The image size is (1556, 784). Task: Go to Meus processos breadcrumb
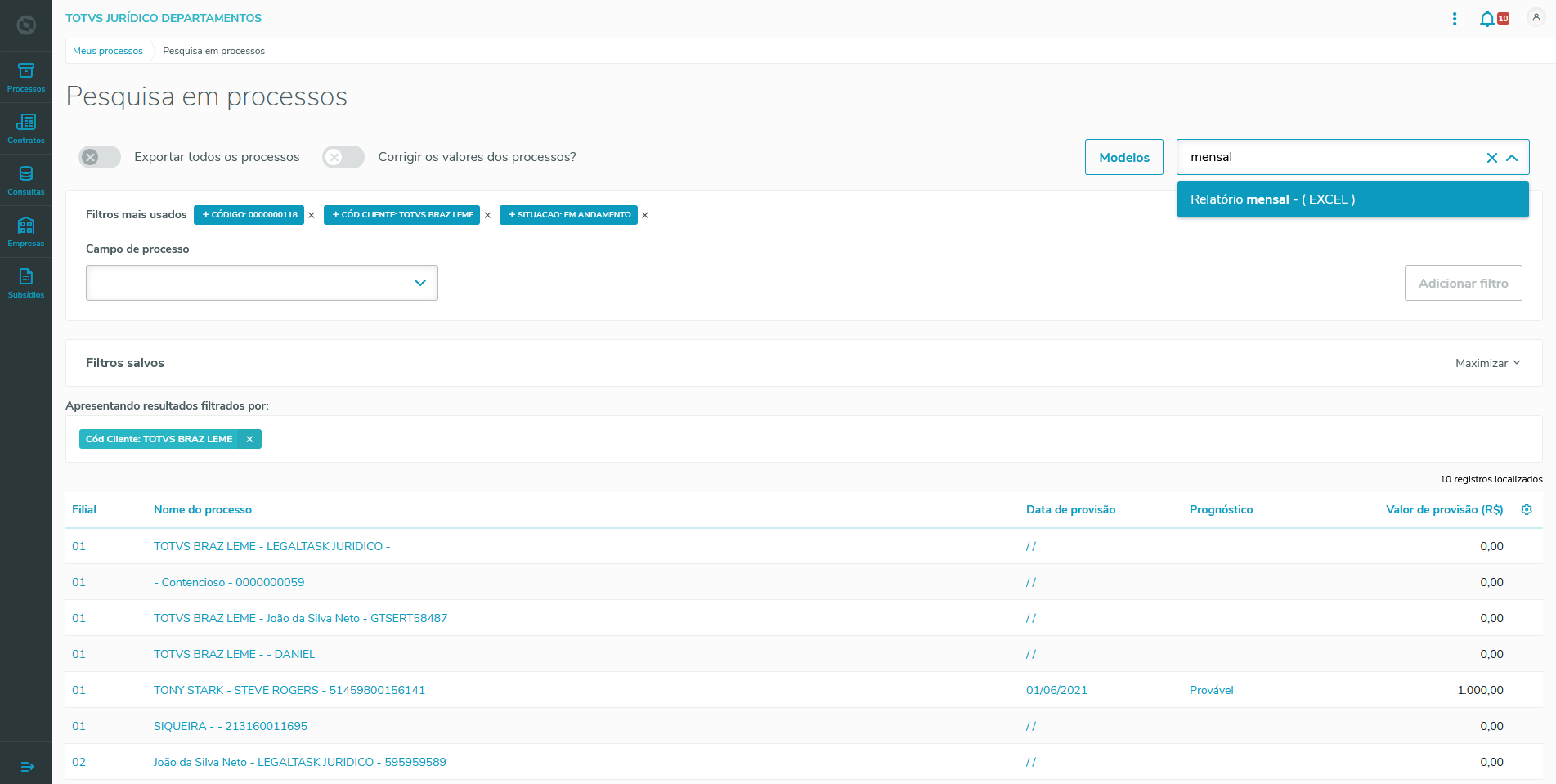pyautogui.click(x=108, y=51)
